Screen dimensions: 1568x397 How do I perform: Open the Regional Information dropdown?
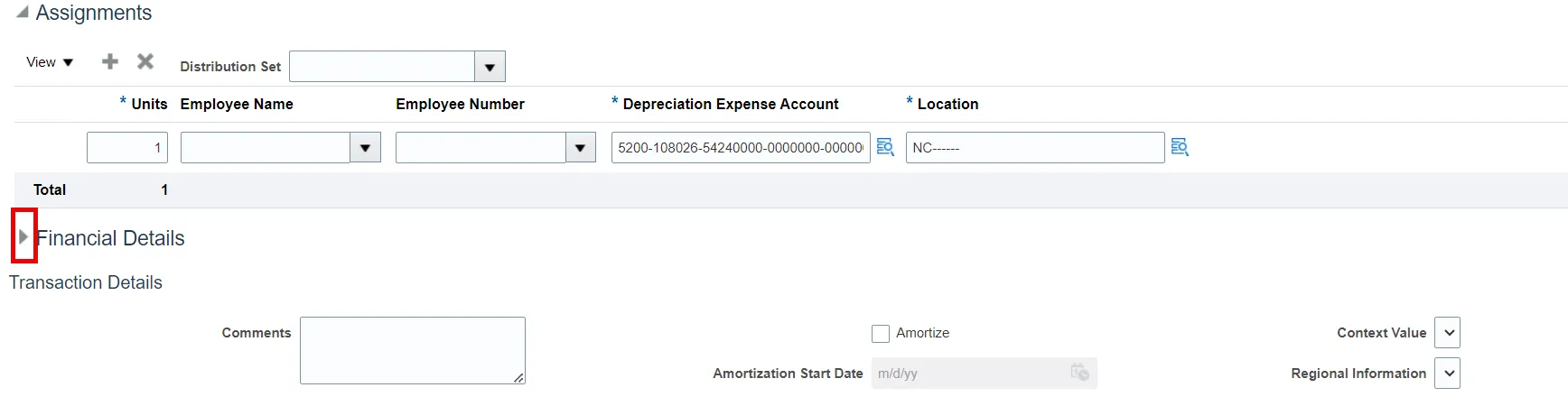point(1449,374)
